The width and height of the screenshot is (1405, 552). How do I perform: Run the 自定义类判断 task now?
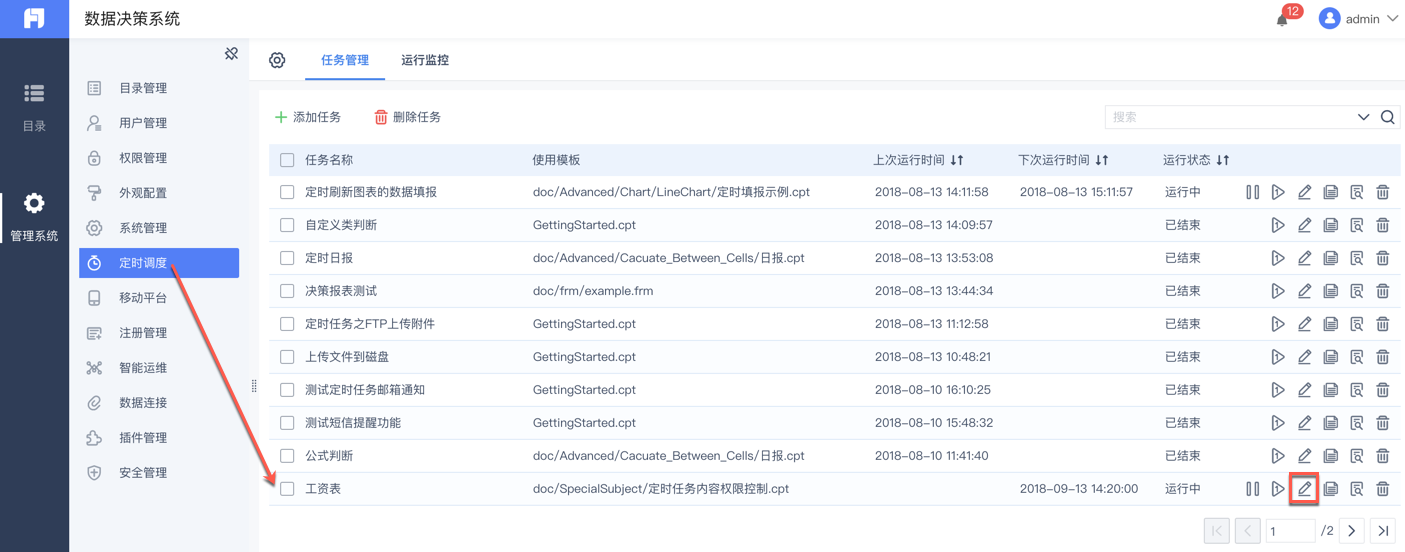[x=1278, y=225]
